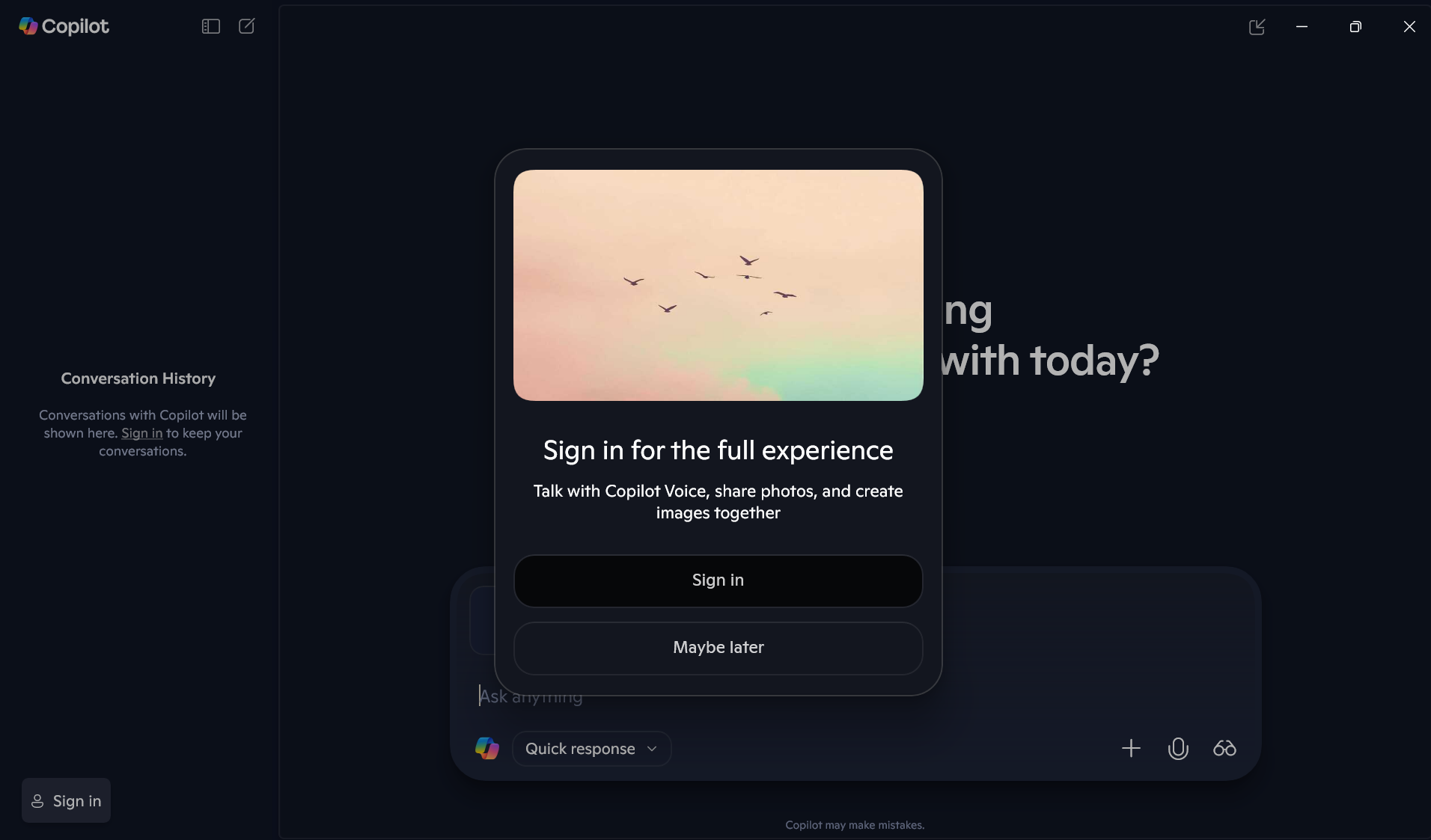Viewport: 1431px width, 840px height.
Task: Click the Copilot may make mistakes notice
Action: 855,825
